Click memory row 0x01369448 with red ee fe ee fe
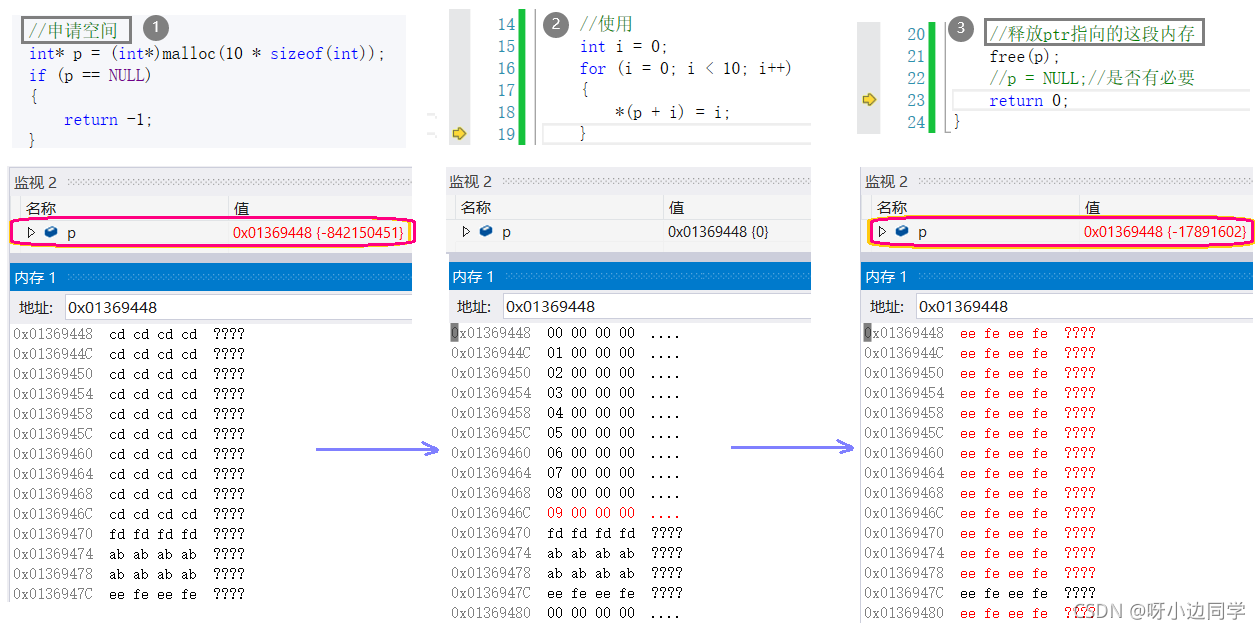Screen dimensions: 1260x629 (x=980, y=333)
